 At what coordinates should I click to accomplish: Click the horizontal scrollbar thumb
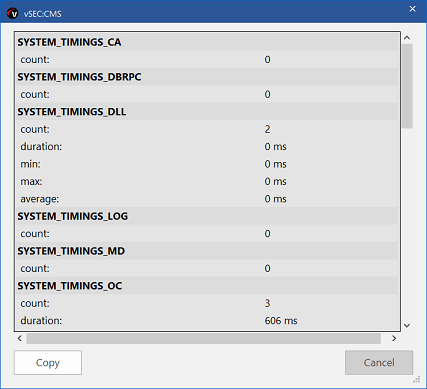tap(203, 338)
